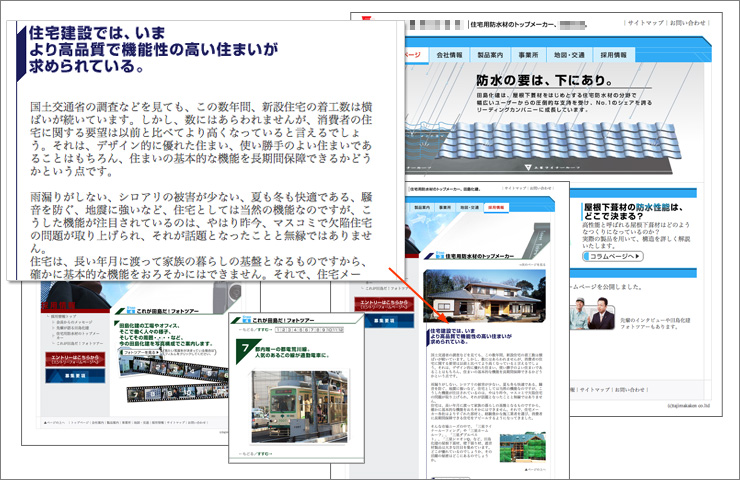
Task: Open the 地図・交通 tab on the top page
Action: click(569, 55)
